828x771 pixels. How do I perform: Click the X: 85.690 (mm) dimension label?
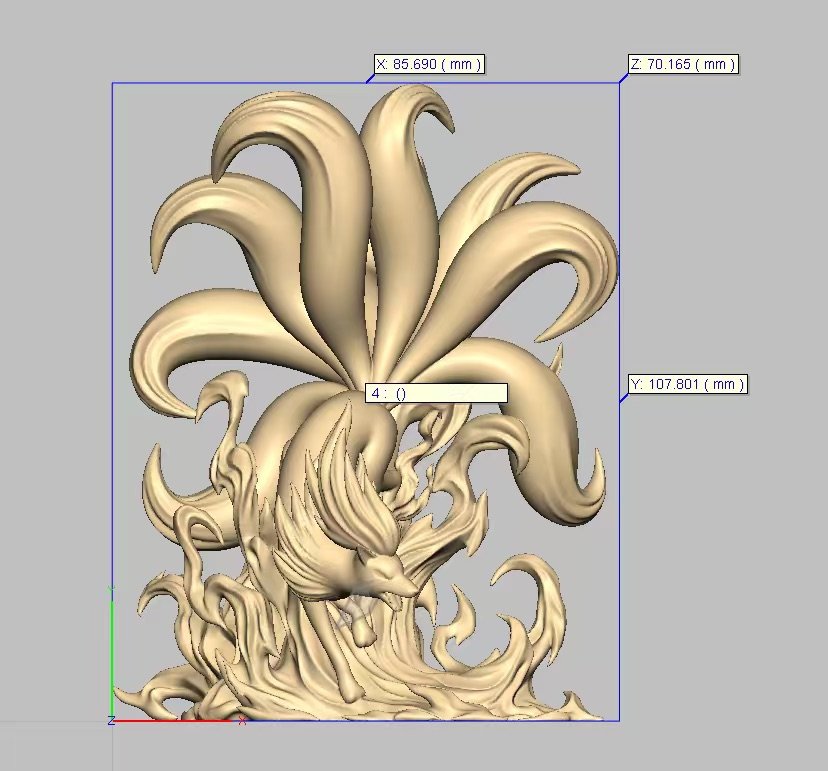[428, 64]
